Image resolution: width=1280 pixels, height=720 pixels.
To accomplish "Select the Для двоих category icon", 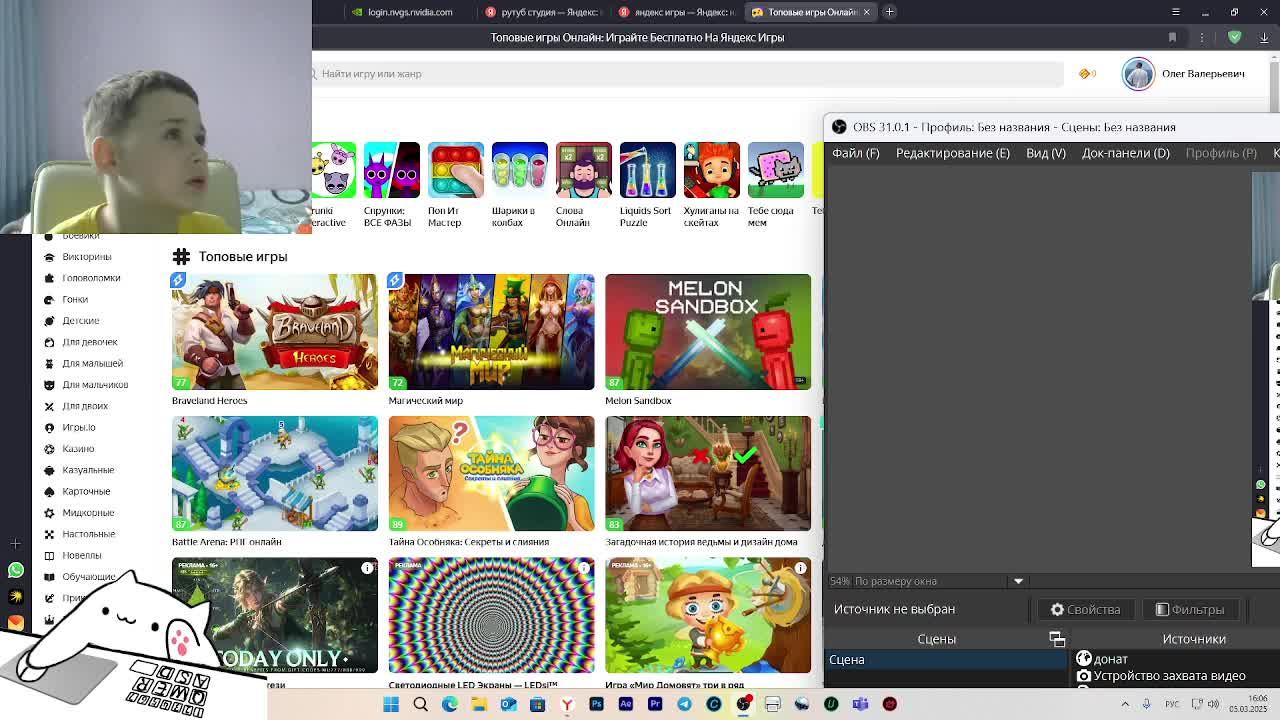I will (49, 406).
